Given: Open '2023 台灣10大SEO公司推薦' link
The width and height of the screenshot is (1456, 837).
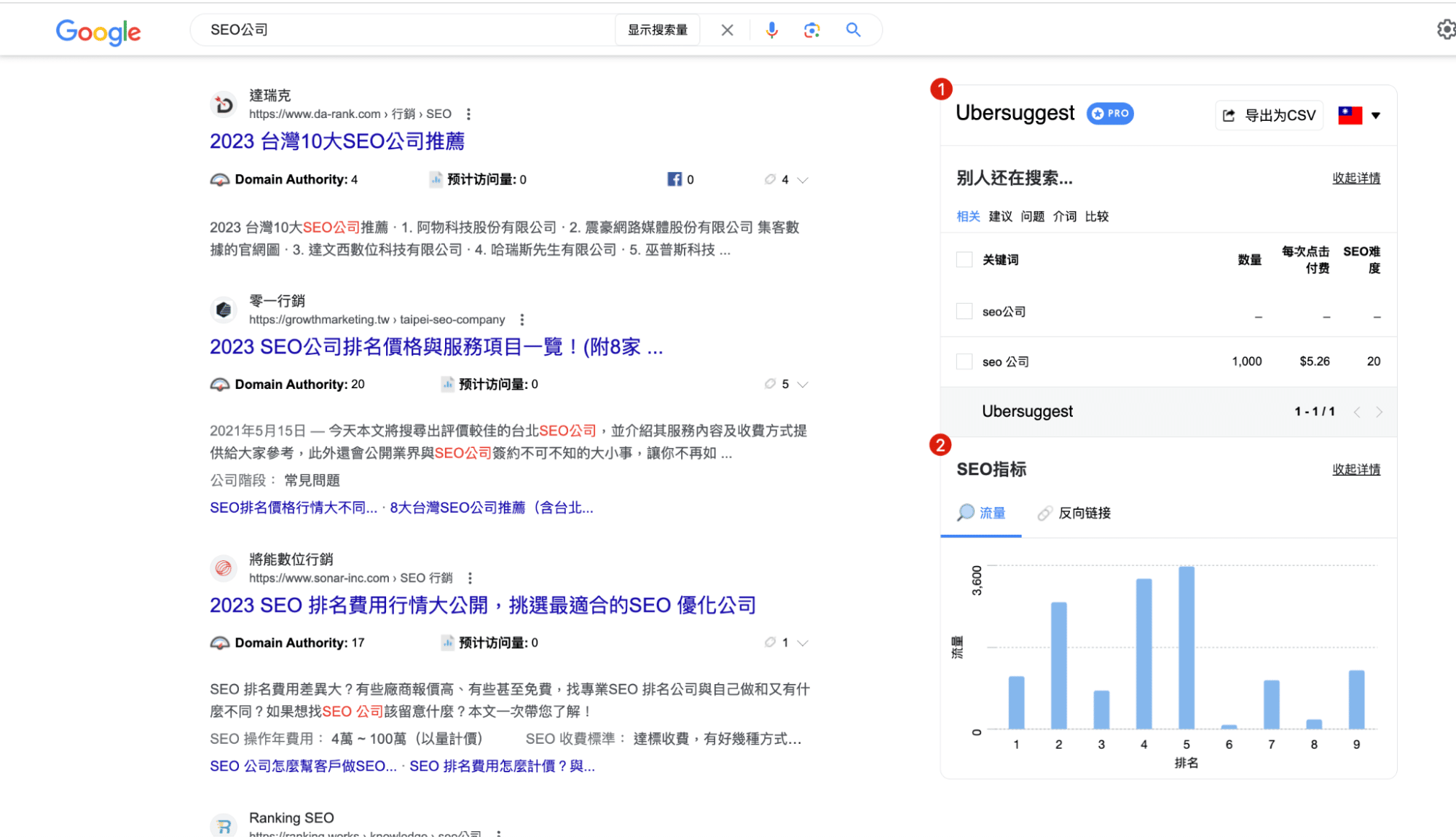Looking at the screenshot, I should point(337,141).
